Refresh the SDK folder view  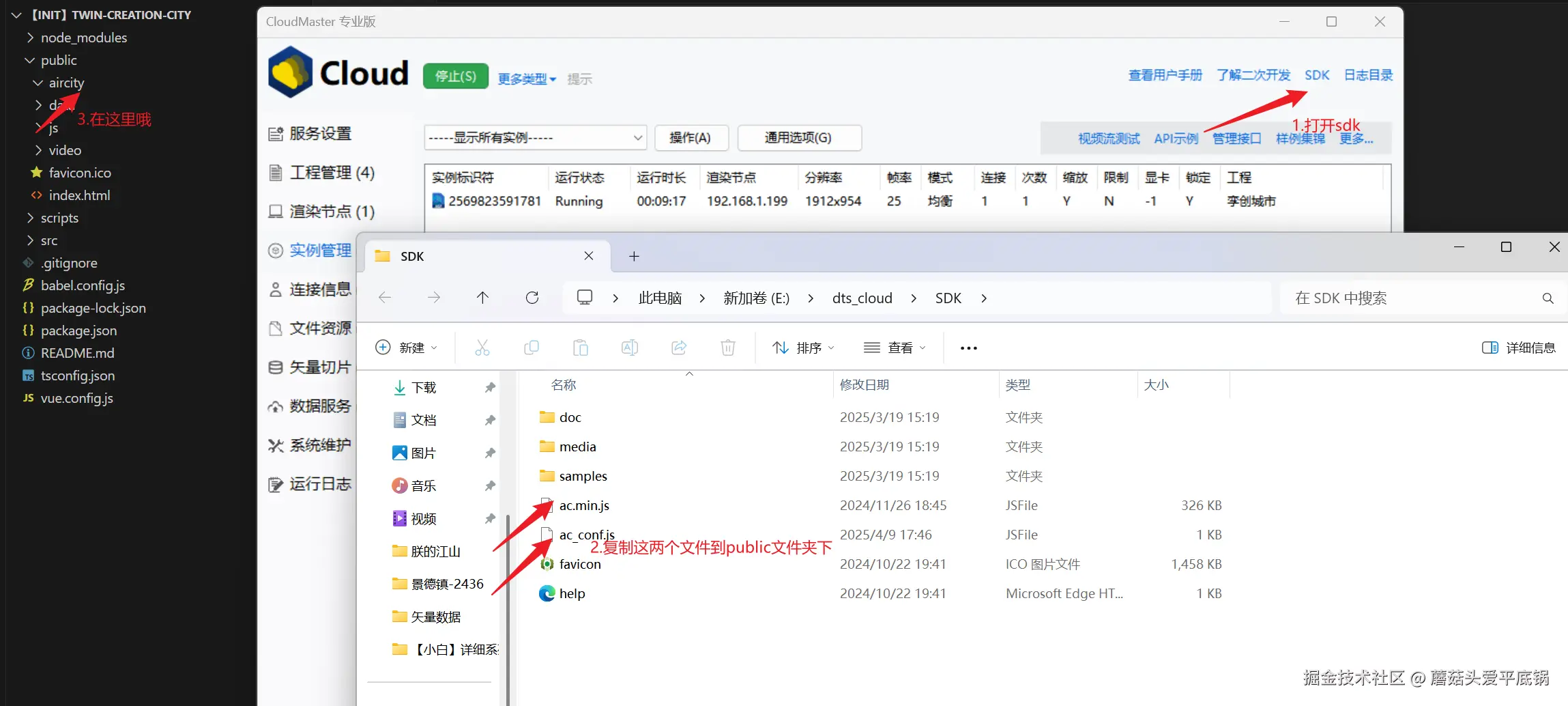(x=532, y=298)
